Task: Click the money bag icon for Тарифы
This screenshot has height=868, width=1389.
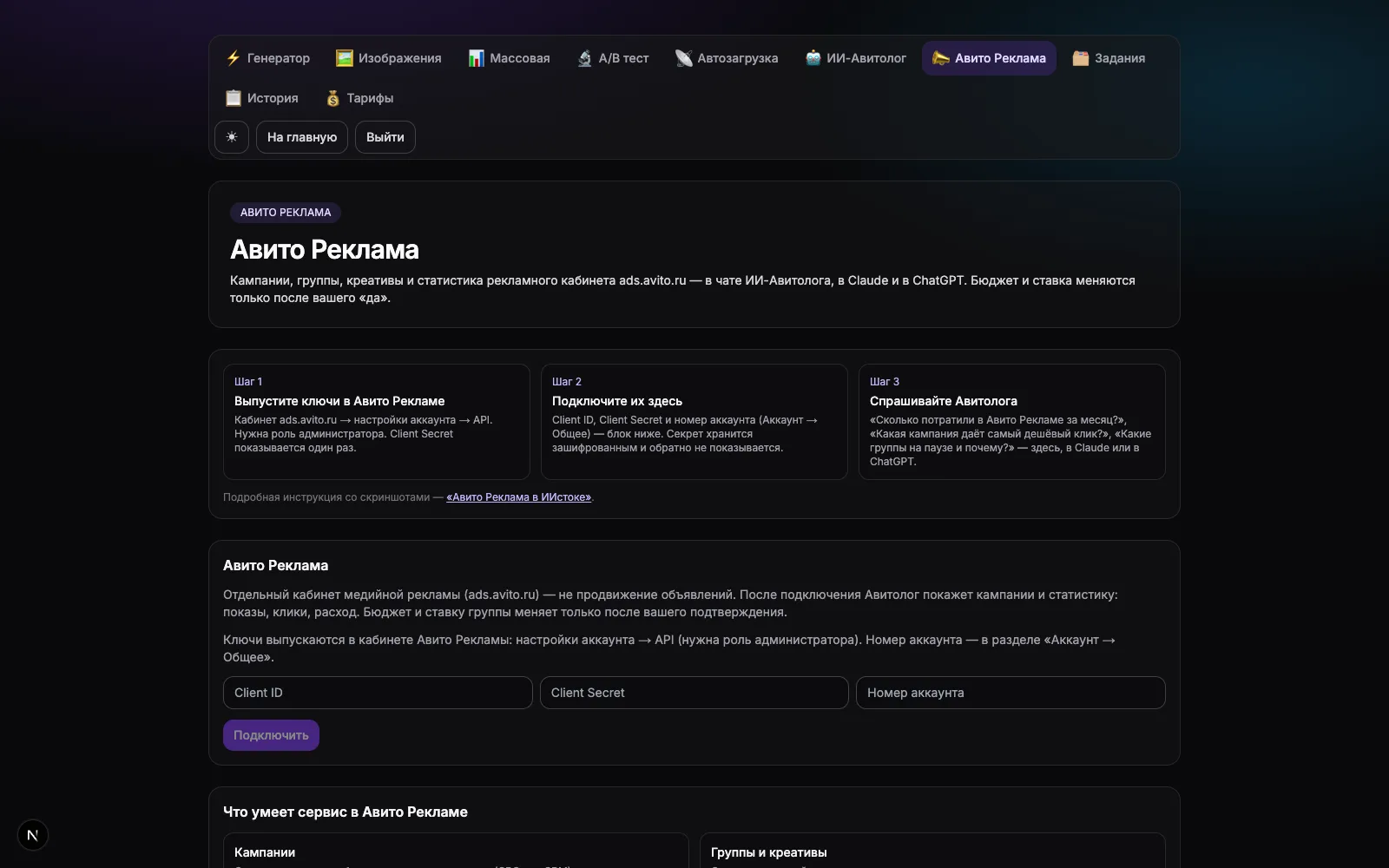Action: (x=333, y=98)
